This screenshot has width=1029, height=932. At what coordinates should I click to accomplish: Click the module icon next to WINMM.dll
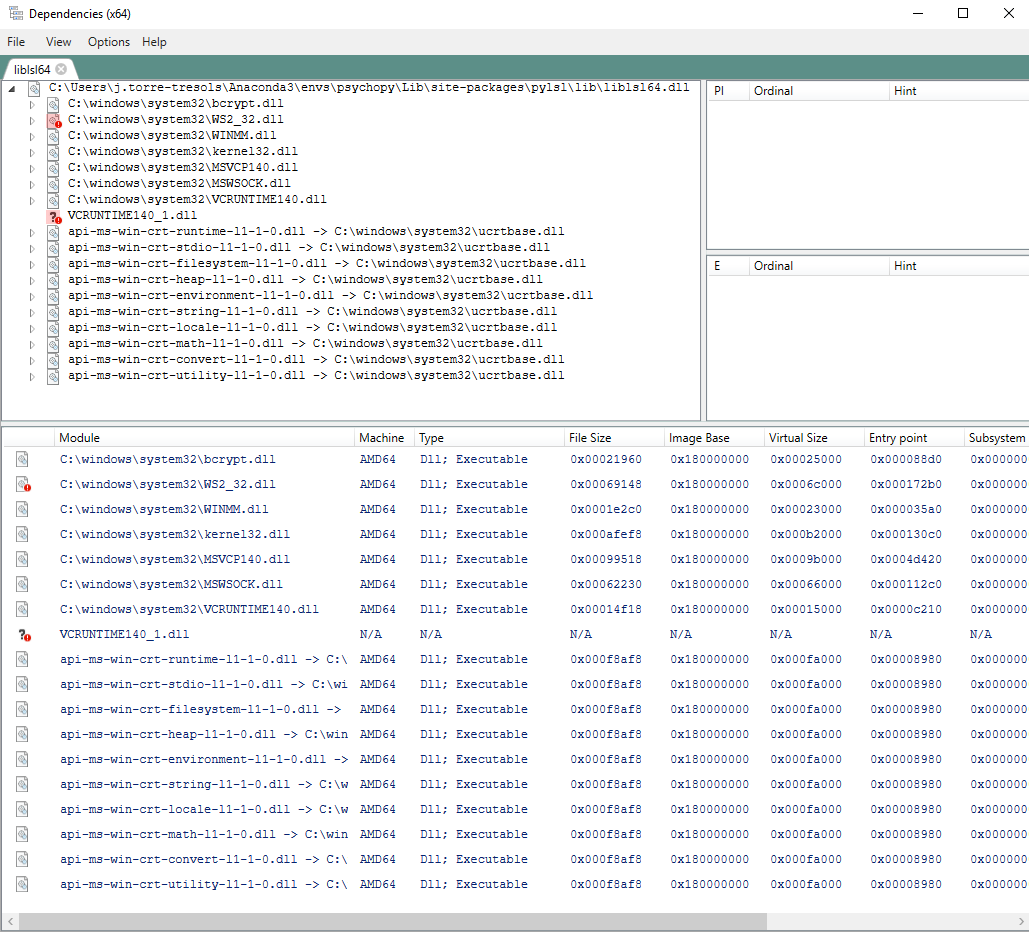(52, 135)
